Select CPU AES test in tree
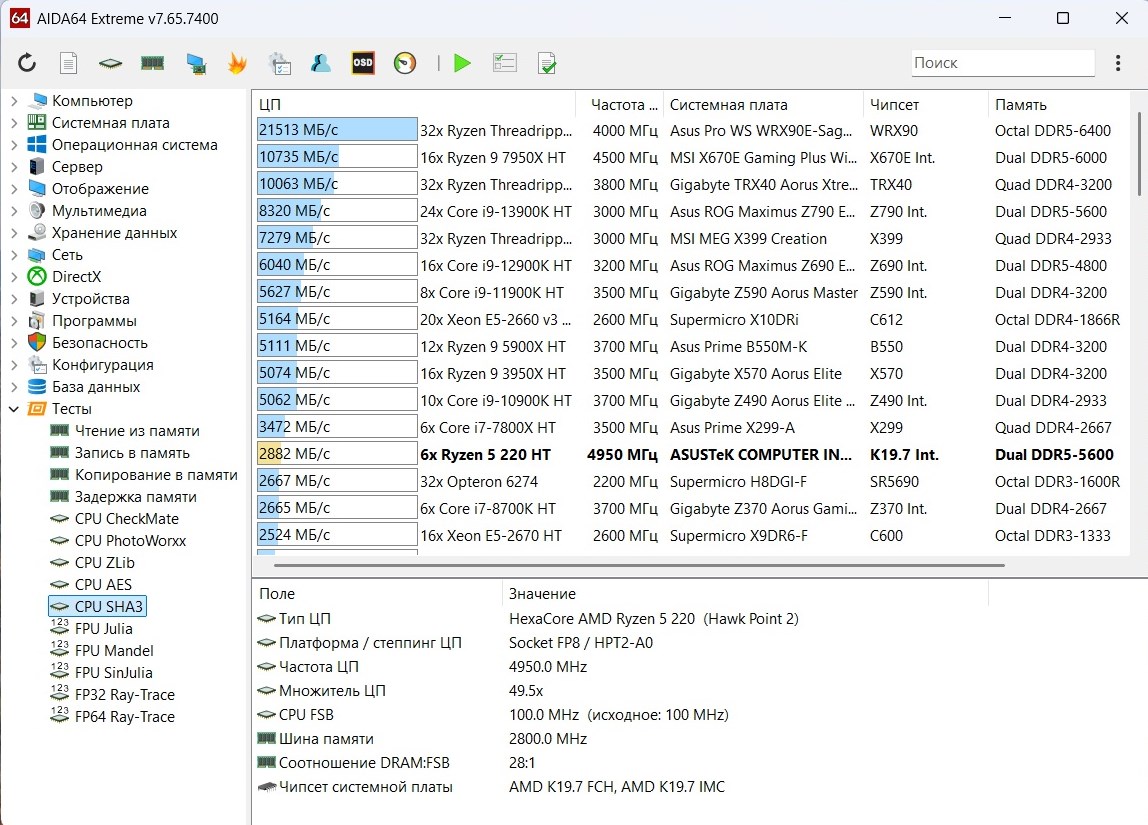1148x825 pixels. [x=103, y=585]
